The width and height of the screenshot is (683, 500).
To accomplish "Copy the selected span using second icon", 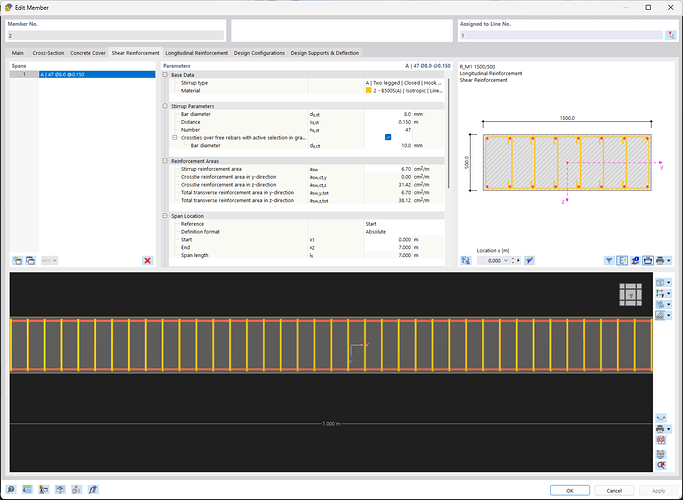I will 30,260.
